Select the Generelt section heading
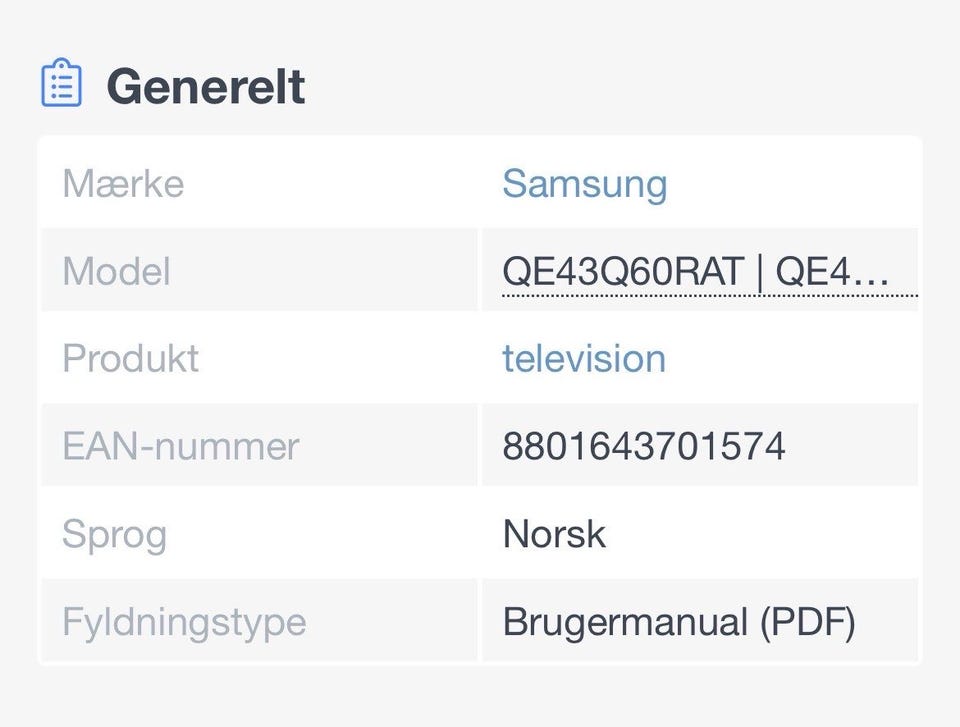 (x=205, y=86)
